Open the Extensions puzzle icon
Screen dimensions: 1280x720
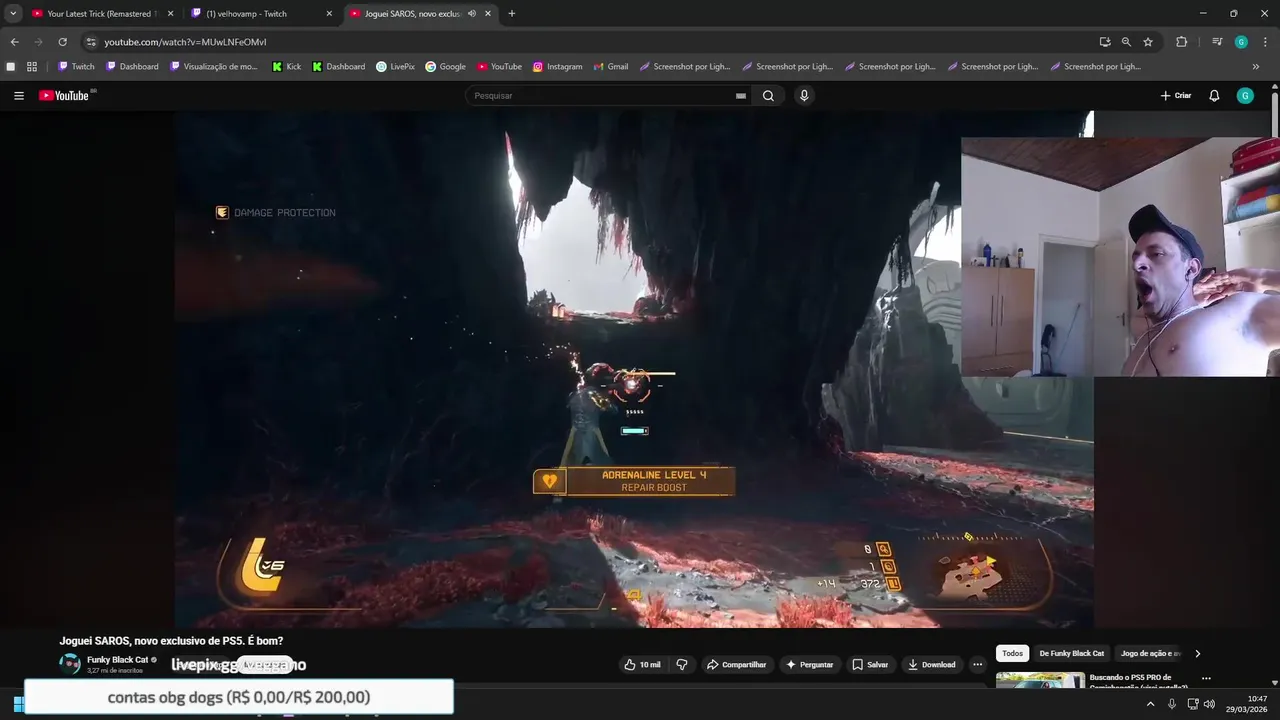[x=1181, y=42]
